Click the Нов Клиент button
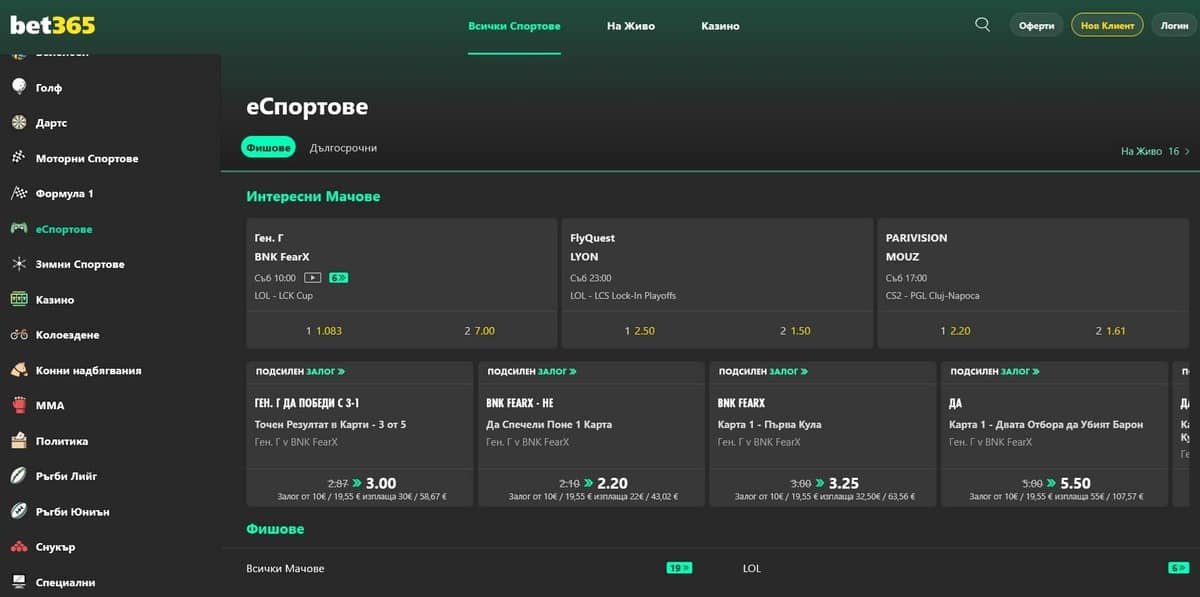 tap(1107, 25)
